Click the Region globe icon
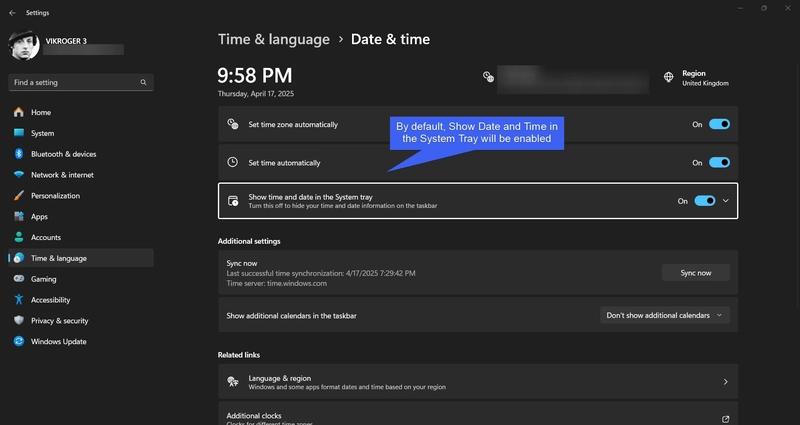The width and height of the screenshot is (800, 425). [669, 77]
